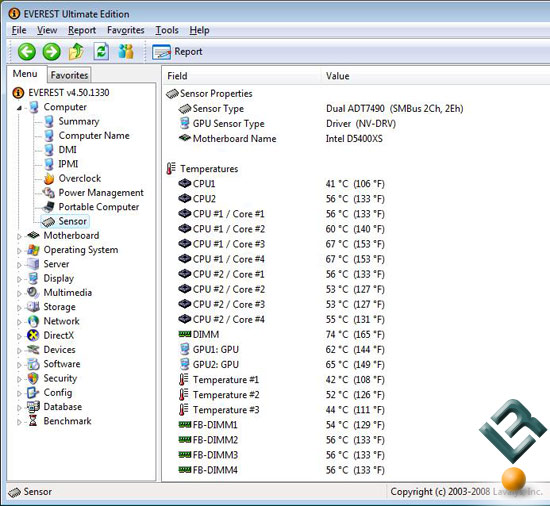The height and width of the screenshot is (506, 550).
Task: Open the DMI tree item
Action: coord(67,150)
